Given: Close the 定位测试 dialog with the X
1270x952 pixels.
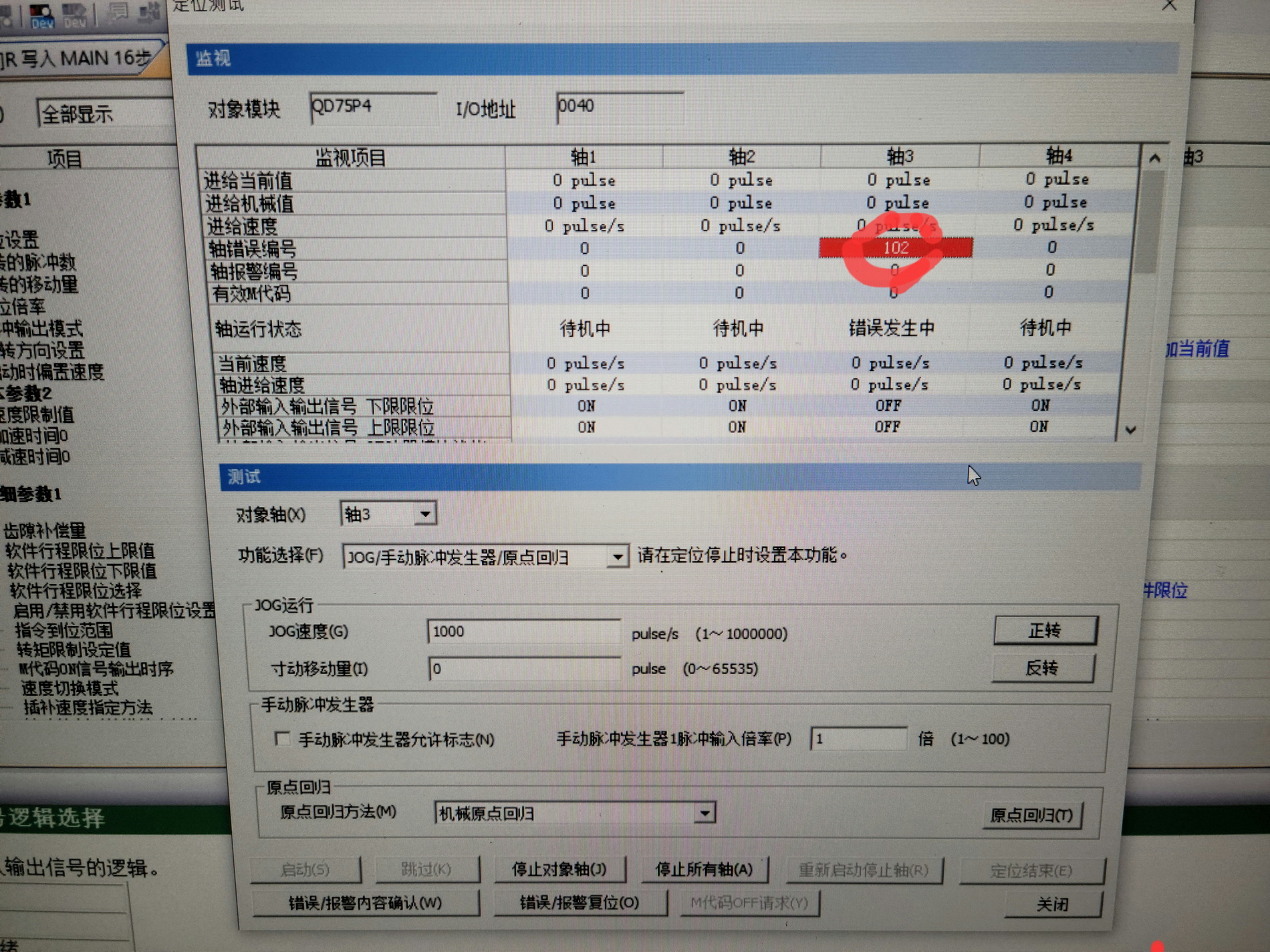Looking at the screenshot, I should 1169,6.
